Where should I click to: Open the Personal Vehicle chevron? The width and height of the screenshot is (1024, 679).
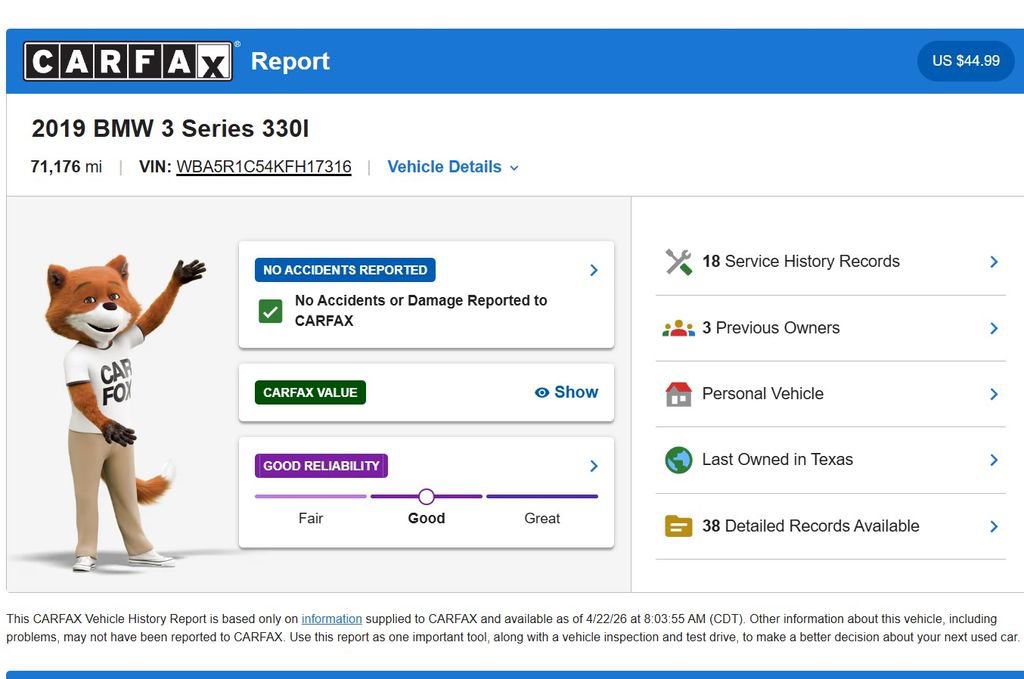click(x=994, y=394)
